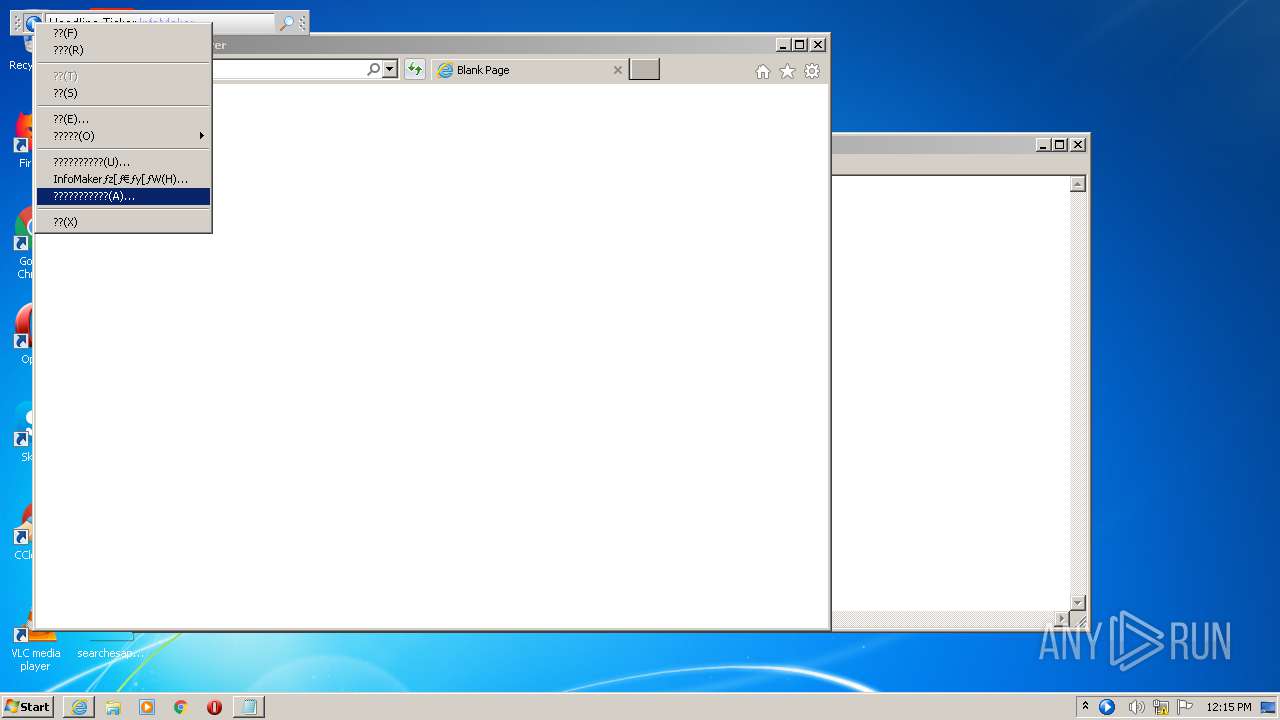Choose the ??????????(U)... menu entry
This screenshot has width=1280, height=720.
click(x=123, y=162)
